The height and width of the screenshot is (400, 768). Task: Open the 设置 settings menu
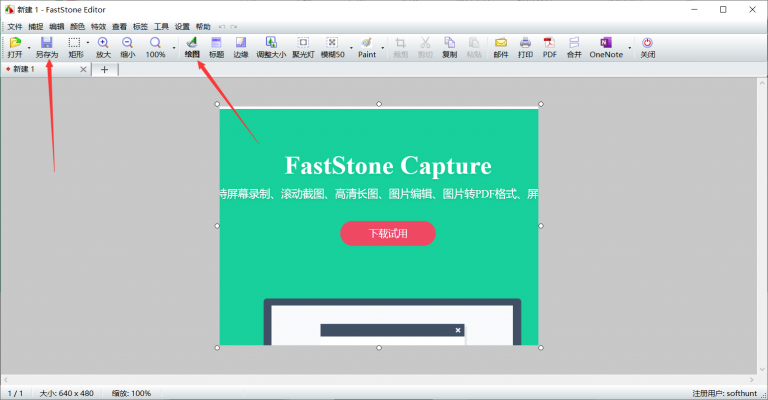(x=182, y=26)
